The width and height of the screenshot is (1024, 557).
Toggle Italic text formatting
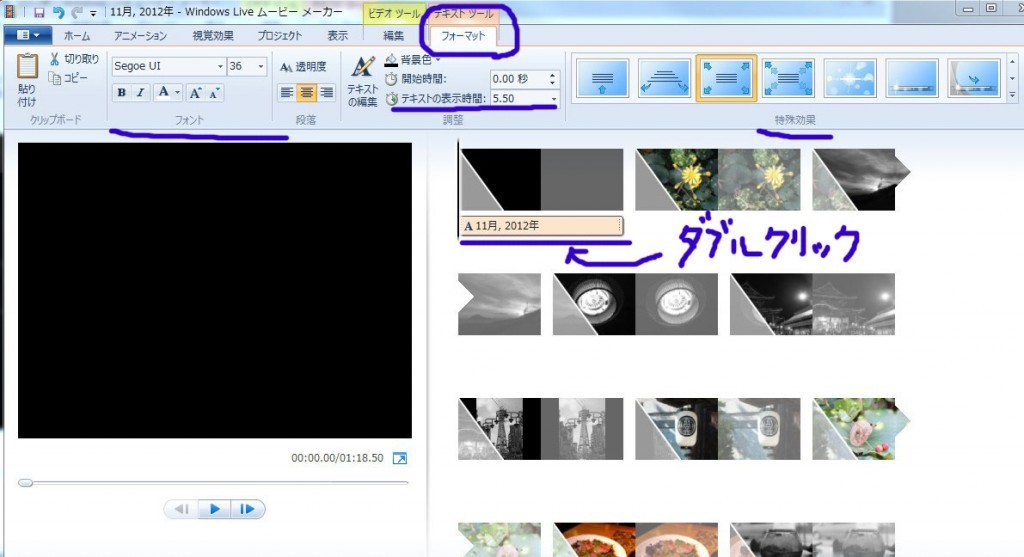click(x=140, y=93)
